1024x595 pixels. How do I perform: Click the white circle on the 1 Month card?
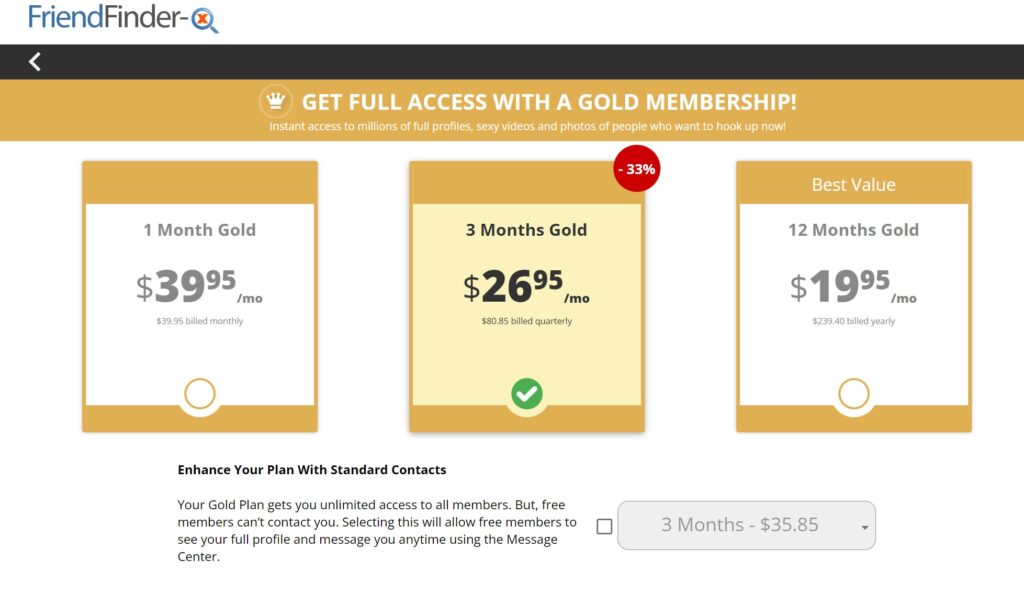199,393
